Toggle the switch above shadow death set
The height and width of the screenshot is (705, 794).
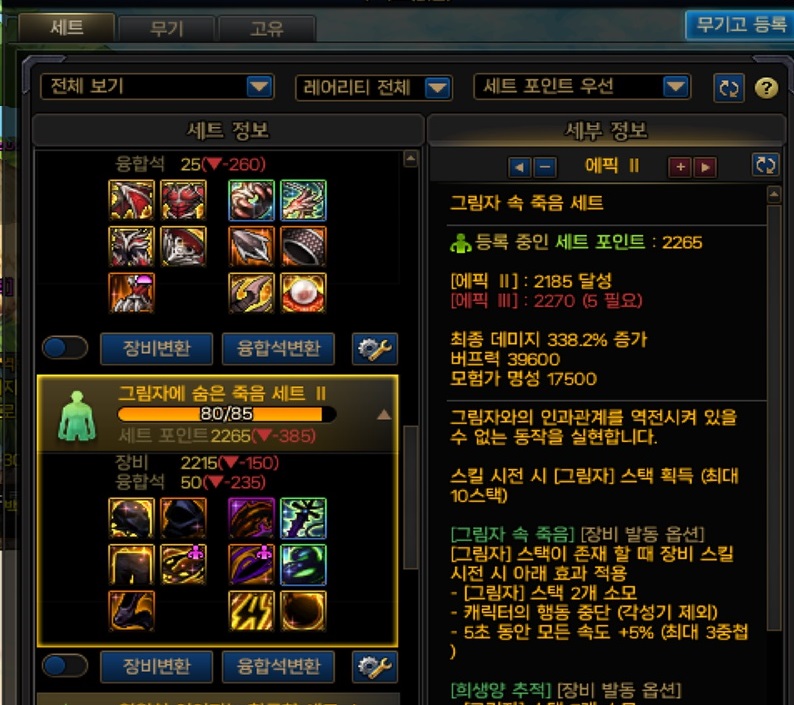(x=65, y=348)
